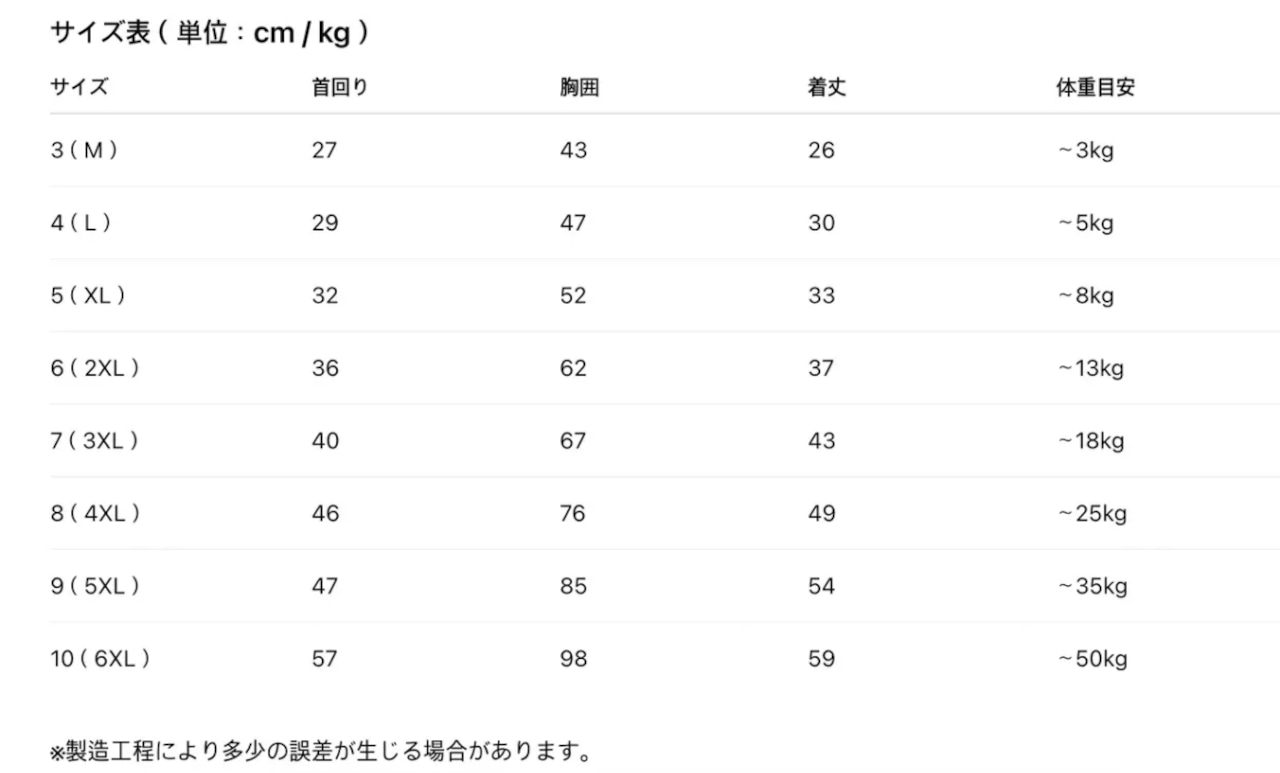The image size is (1280, 773).
Task: Click the 着丈 column header
Action: tap(827, 87)
